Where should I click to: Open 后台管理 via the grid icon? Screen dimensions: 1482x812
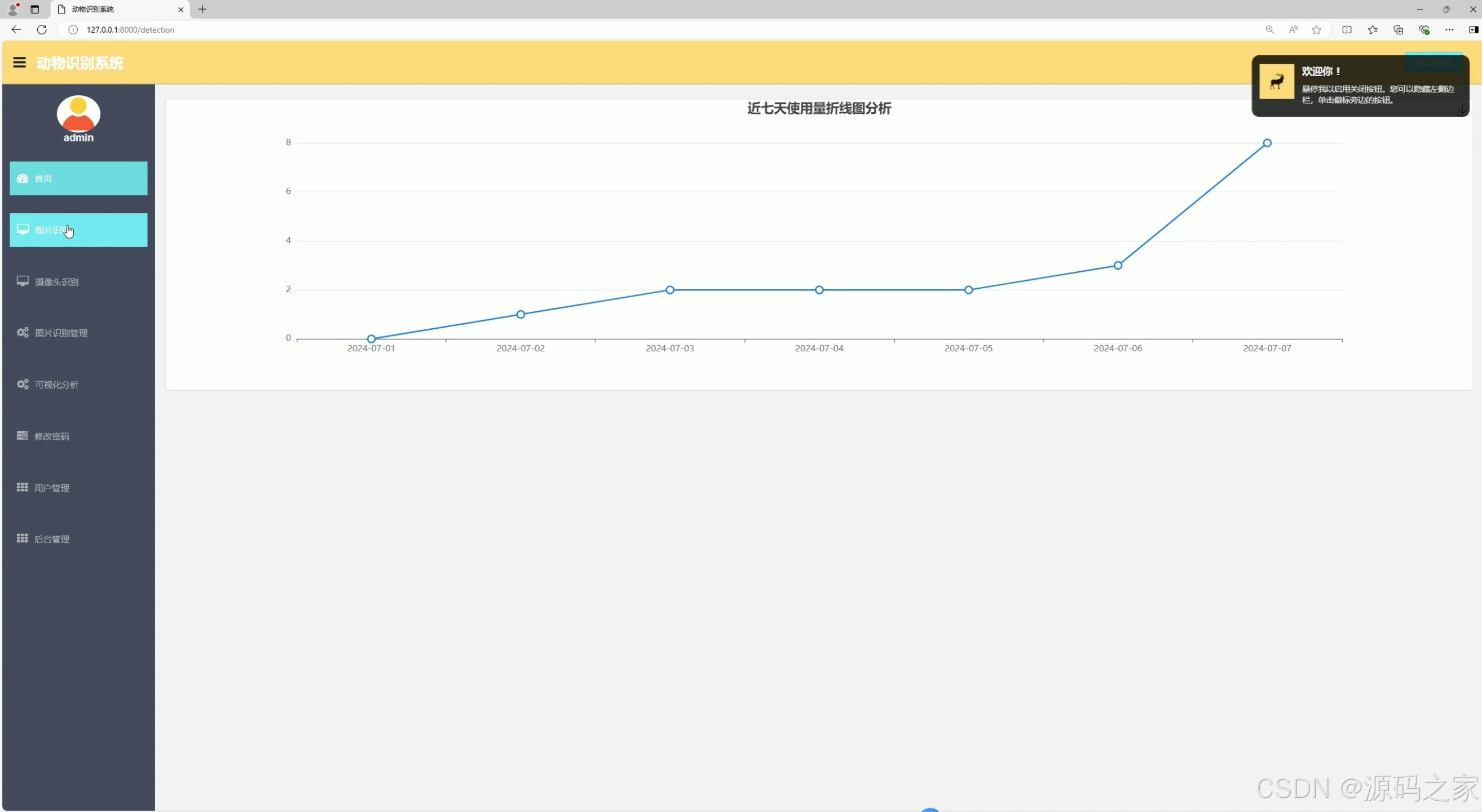pyautogui.click(x=23, y=539)
